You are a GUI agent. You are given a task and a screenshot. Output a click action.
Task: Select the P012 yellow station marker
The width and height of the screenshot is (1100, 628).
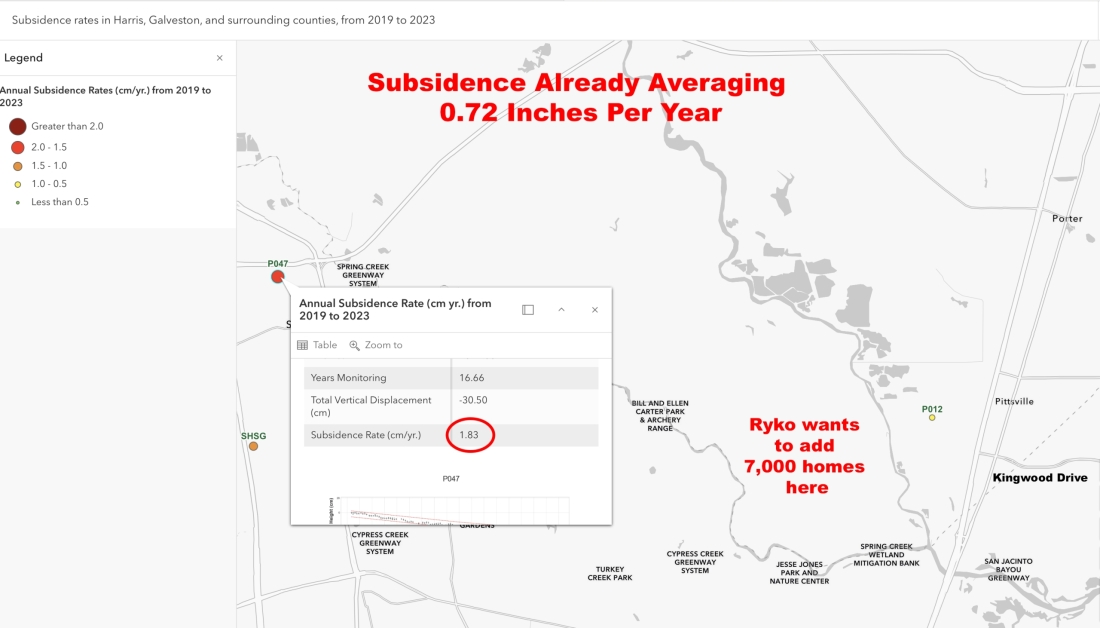[932, 418]
